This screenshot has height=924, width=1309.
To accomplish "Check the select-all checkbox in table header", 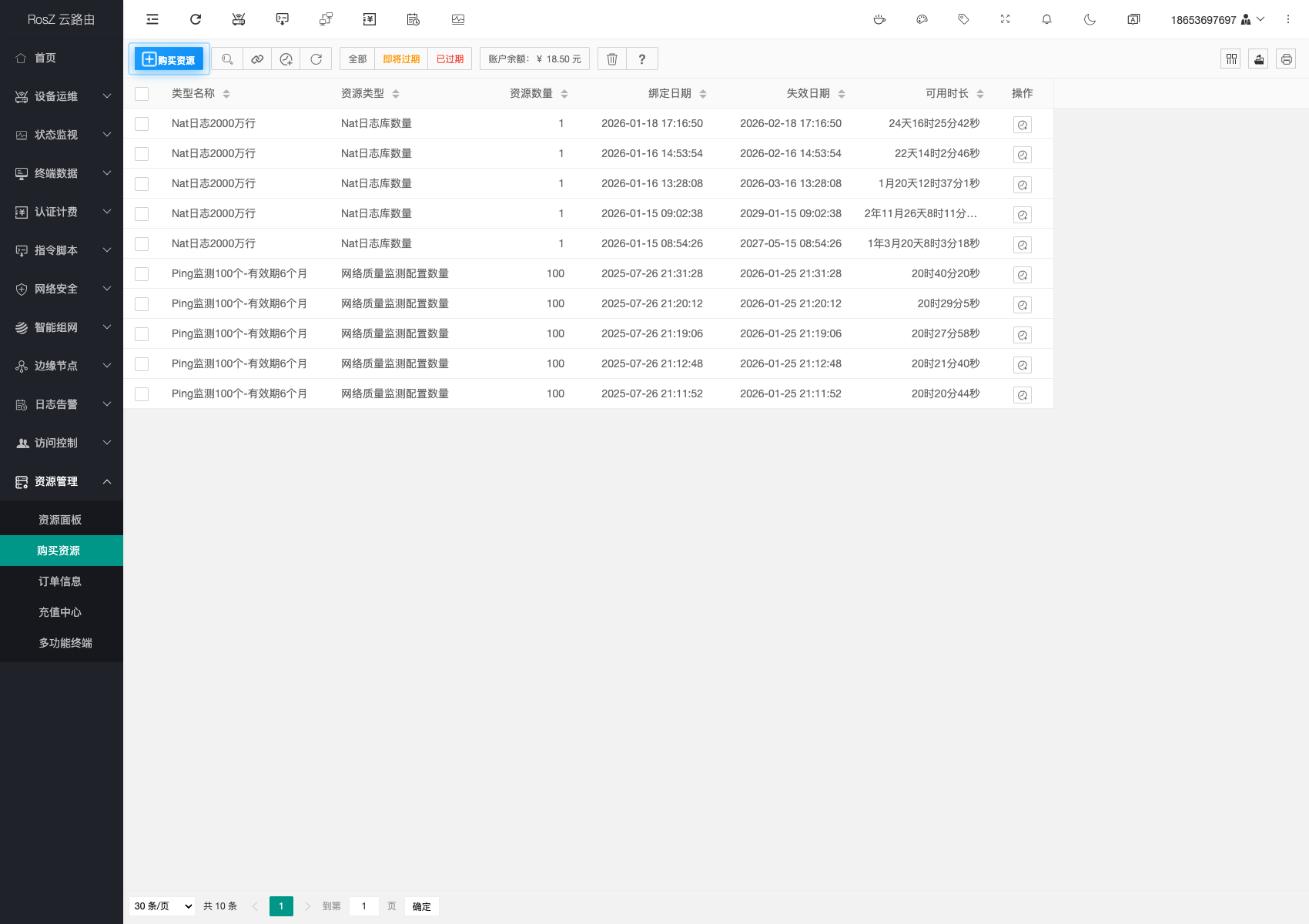I will click(142, 94).
